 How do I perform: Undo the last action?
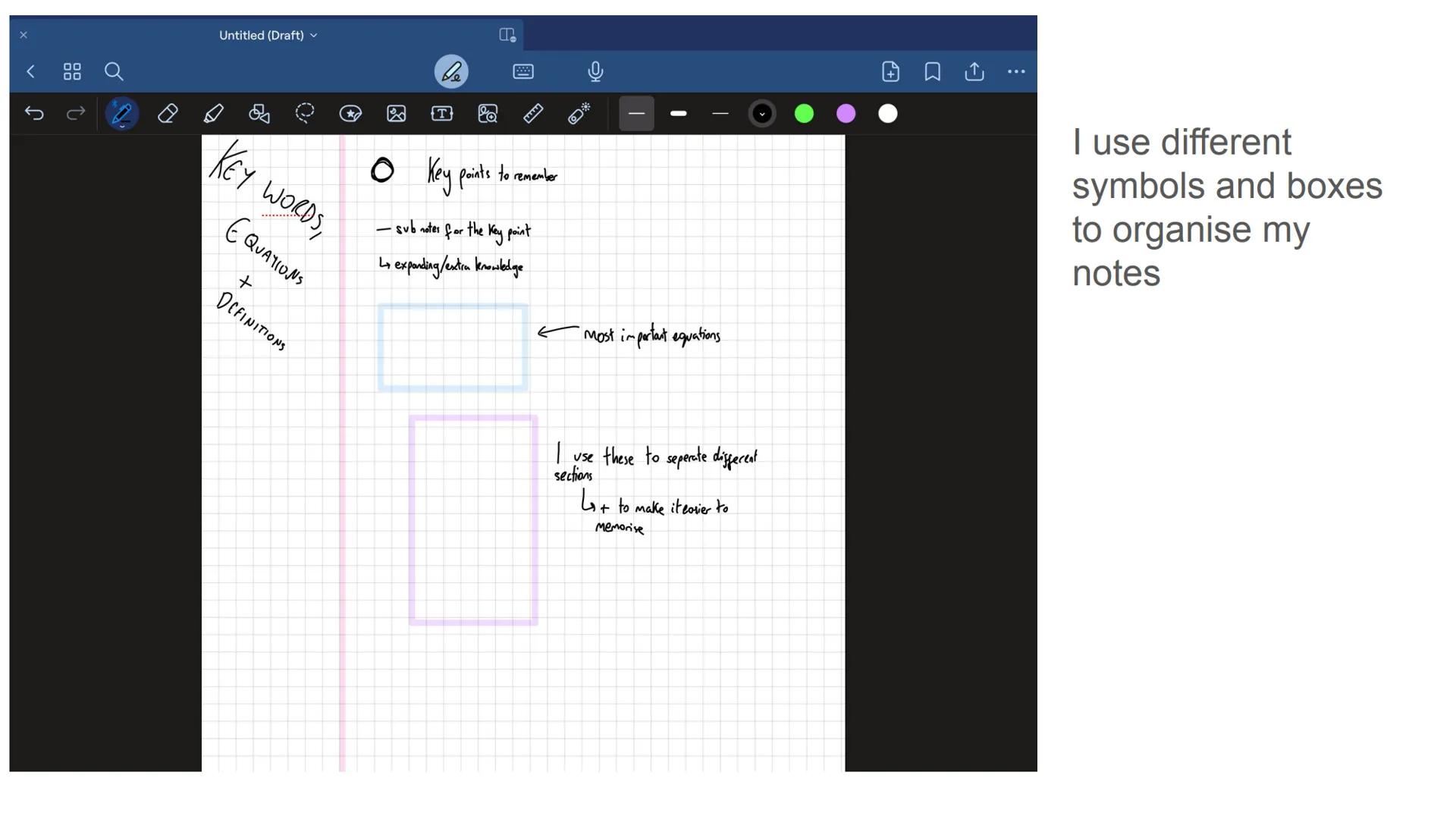click(33, 113)
